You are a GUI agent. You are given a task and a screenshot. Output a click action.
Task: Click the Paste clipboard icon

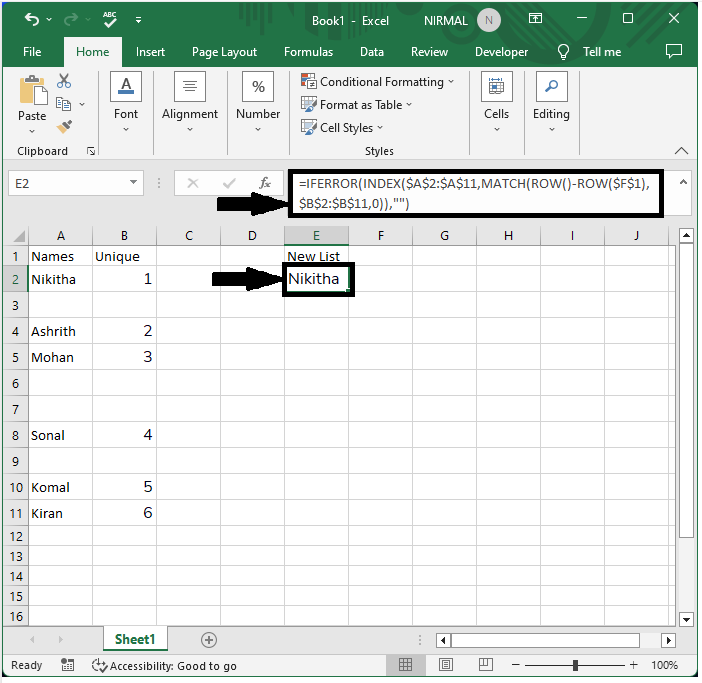(32, 91)
